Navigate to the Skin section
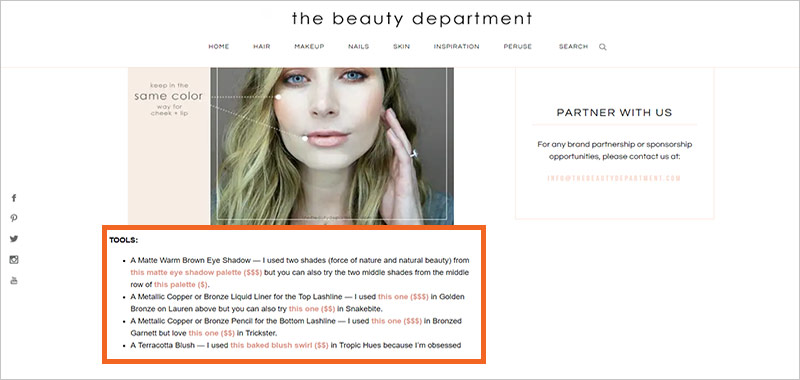Screen dimensions: 800x380 click(x=402, y=46)
